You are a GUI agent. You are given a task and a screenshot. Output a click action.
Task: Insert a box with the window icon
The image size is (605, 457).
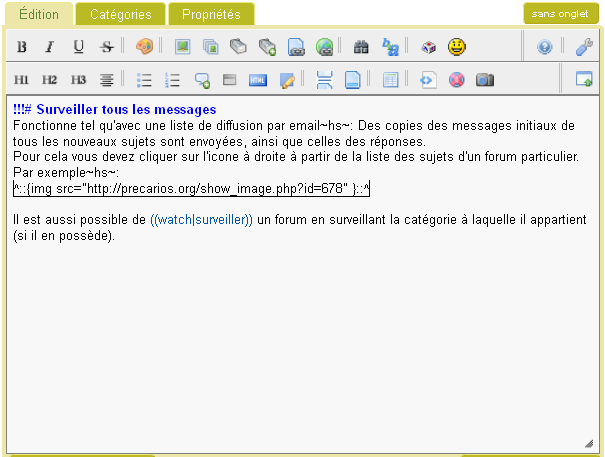coord(230,80)
